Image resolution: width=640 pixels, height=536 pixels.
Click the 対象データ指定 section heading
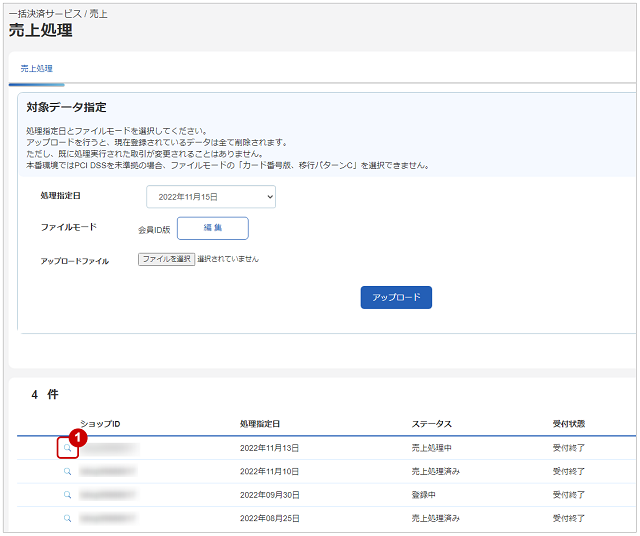(66, 107)
